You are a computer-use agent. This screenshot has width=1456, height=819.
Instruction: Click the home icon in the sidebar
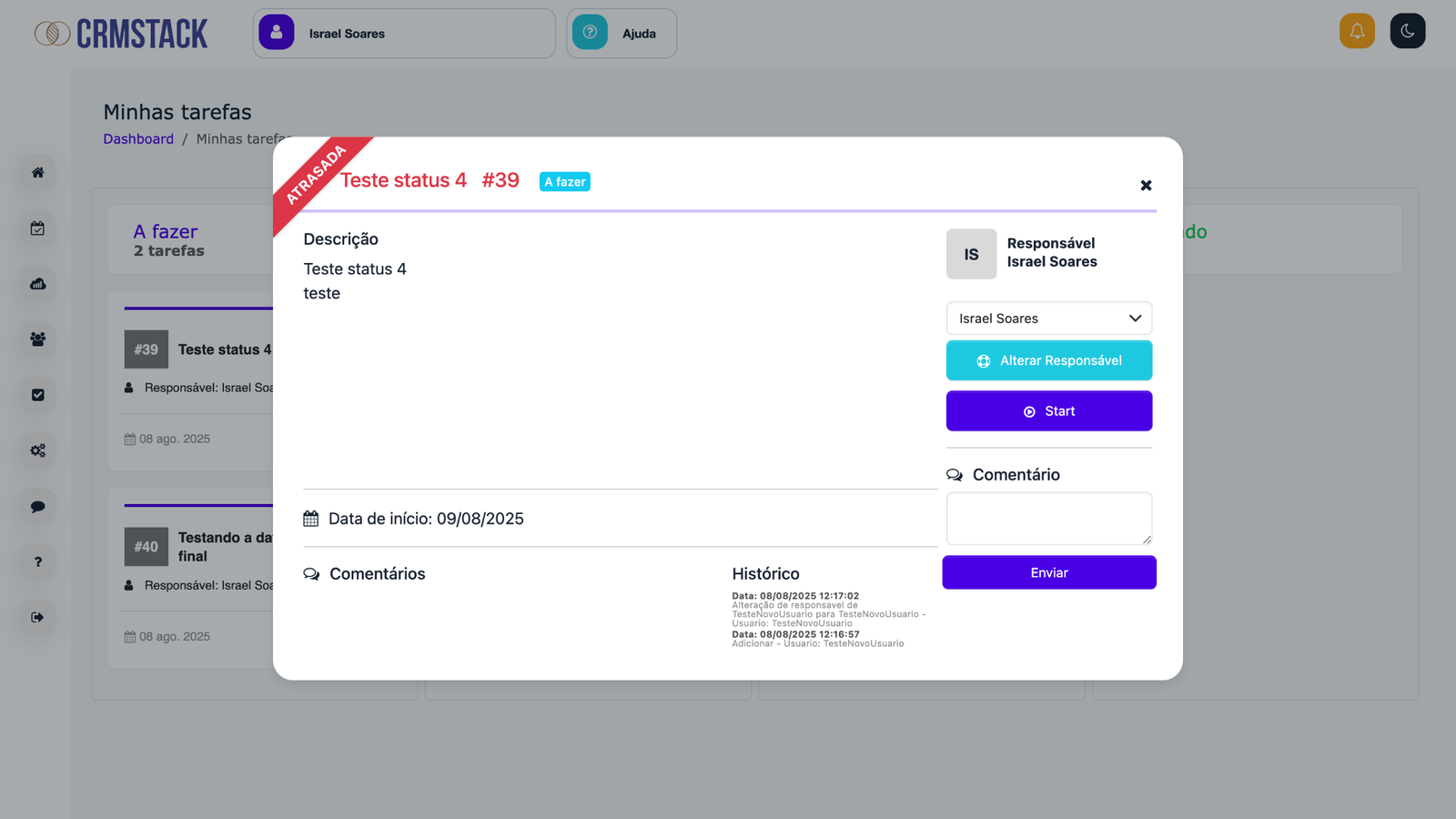(x=37, y=173)
